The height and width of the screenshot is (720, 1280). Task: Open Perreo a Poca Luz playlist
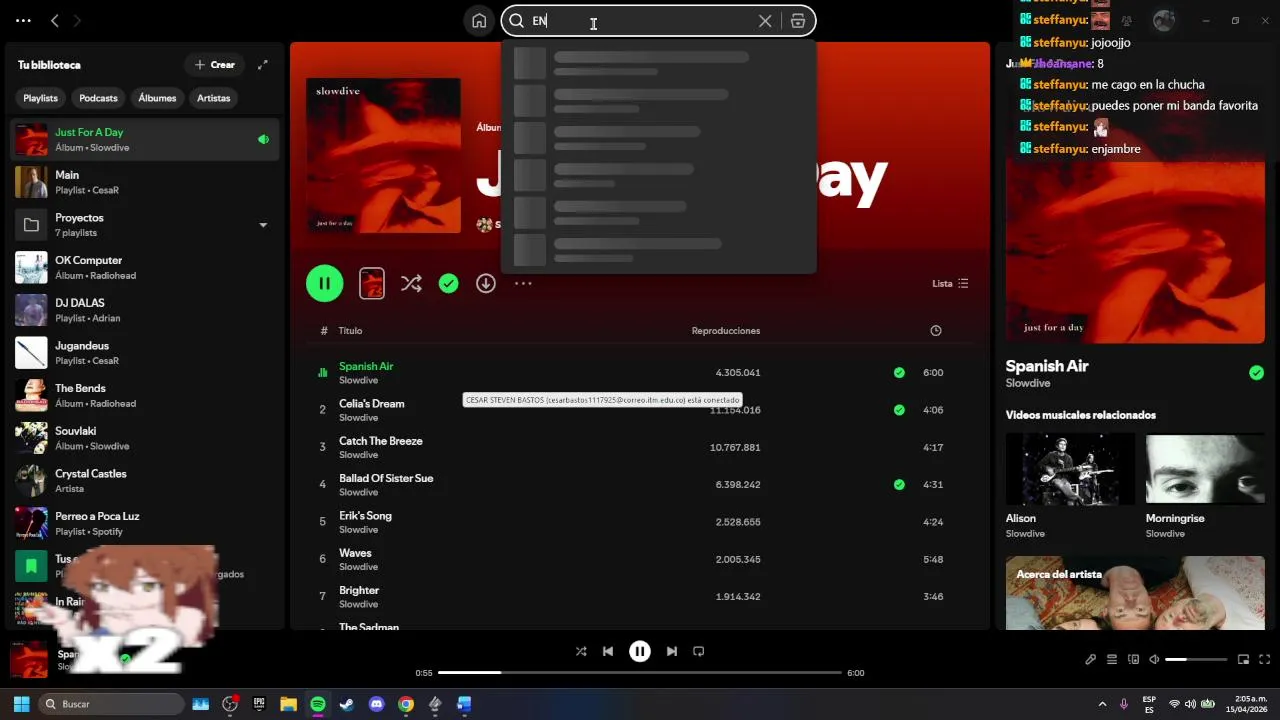point(145,524)
